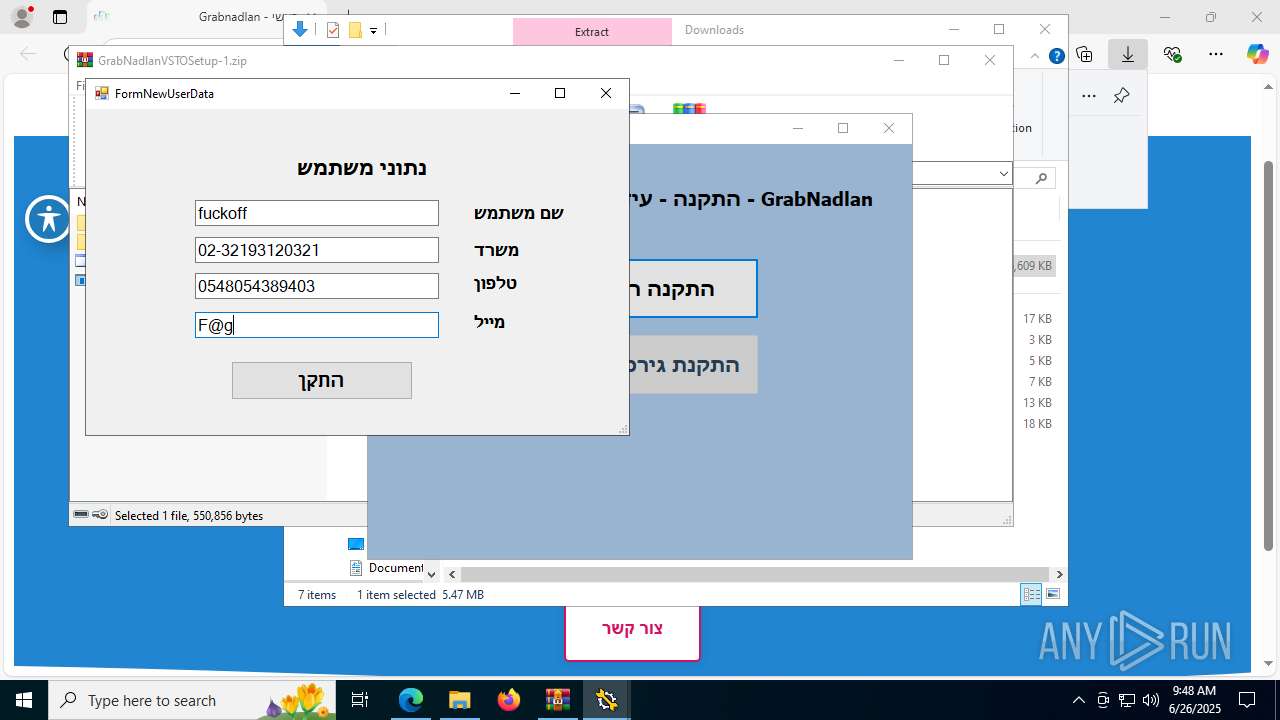
Task: Click the Windows Start button
Action: click(24, 700)
